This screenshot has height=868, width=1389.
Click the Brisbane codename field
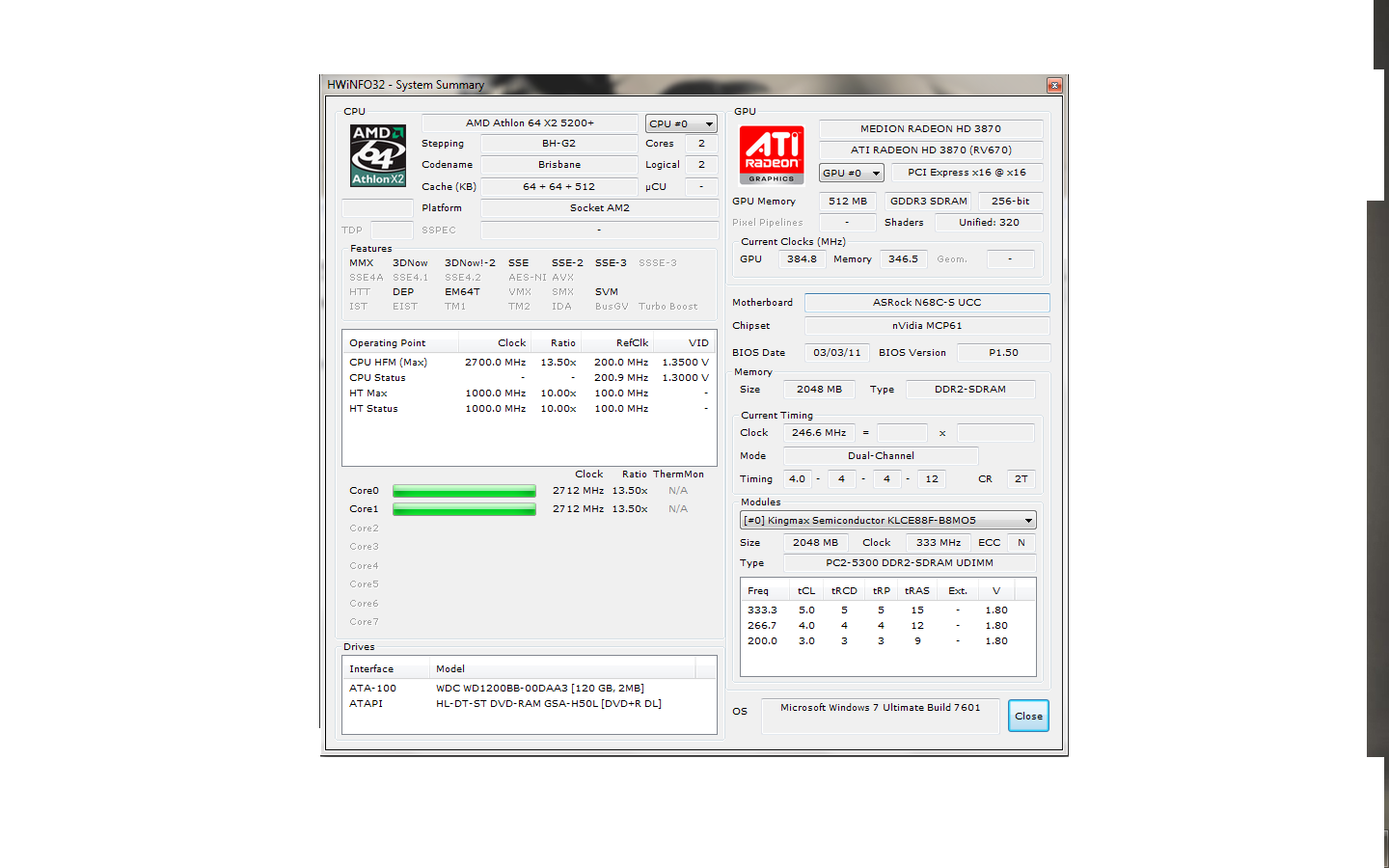(x=558, y=165)
